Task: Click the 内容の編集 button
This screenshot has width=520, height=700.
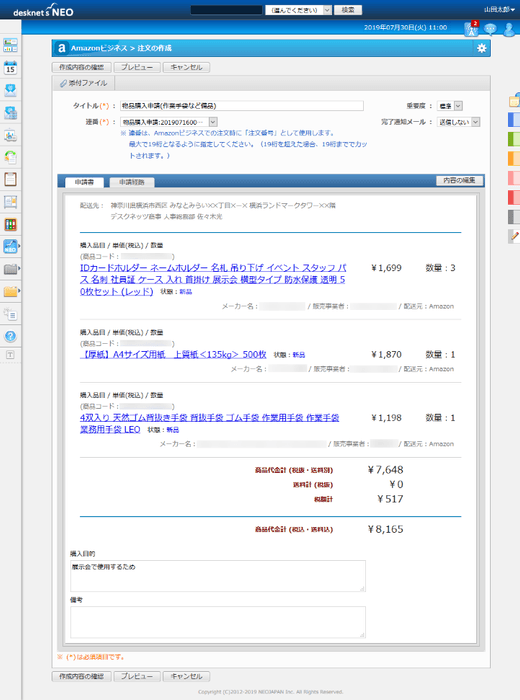Action: (459, 180)
